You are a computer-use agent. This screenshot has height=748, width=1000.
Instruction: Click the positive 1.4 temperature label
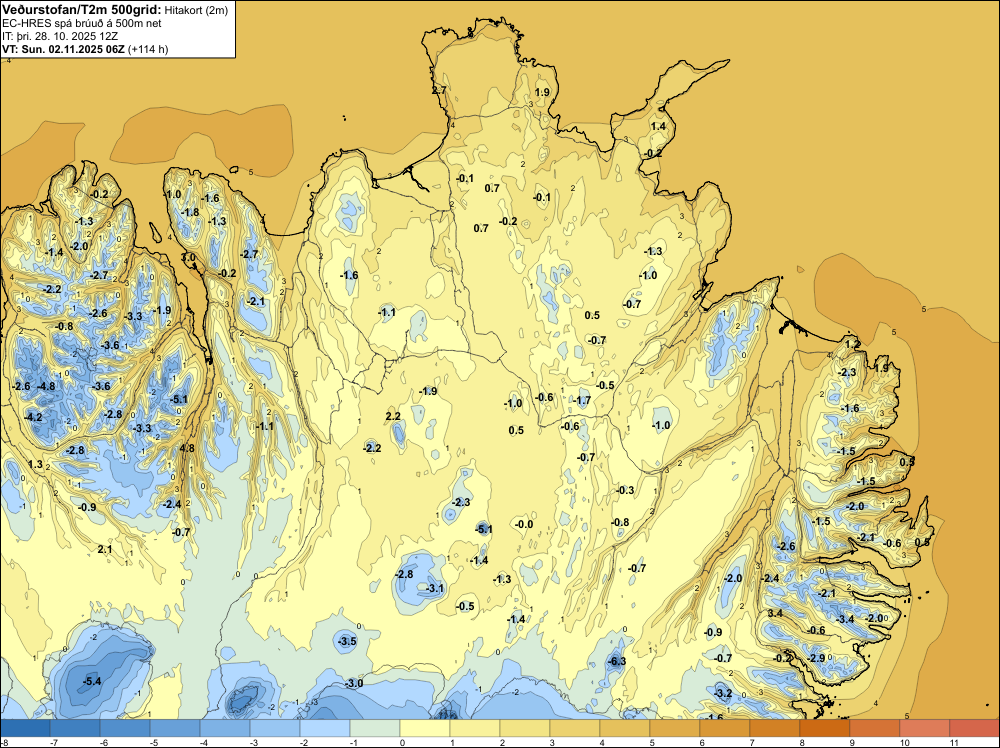point(658,126)
